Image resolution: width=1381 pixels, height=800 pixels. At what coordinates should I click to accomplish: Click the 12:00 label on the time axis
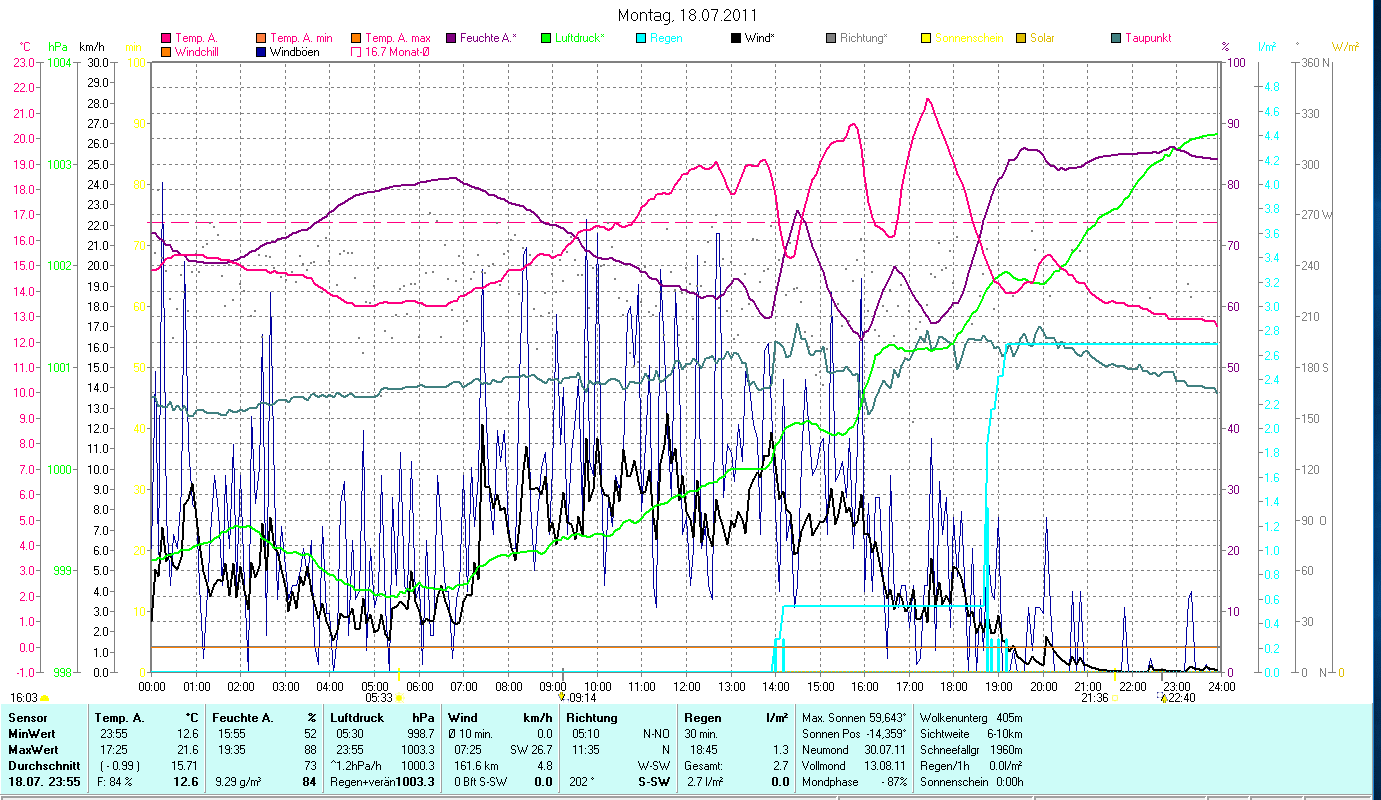[687, 687]
